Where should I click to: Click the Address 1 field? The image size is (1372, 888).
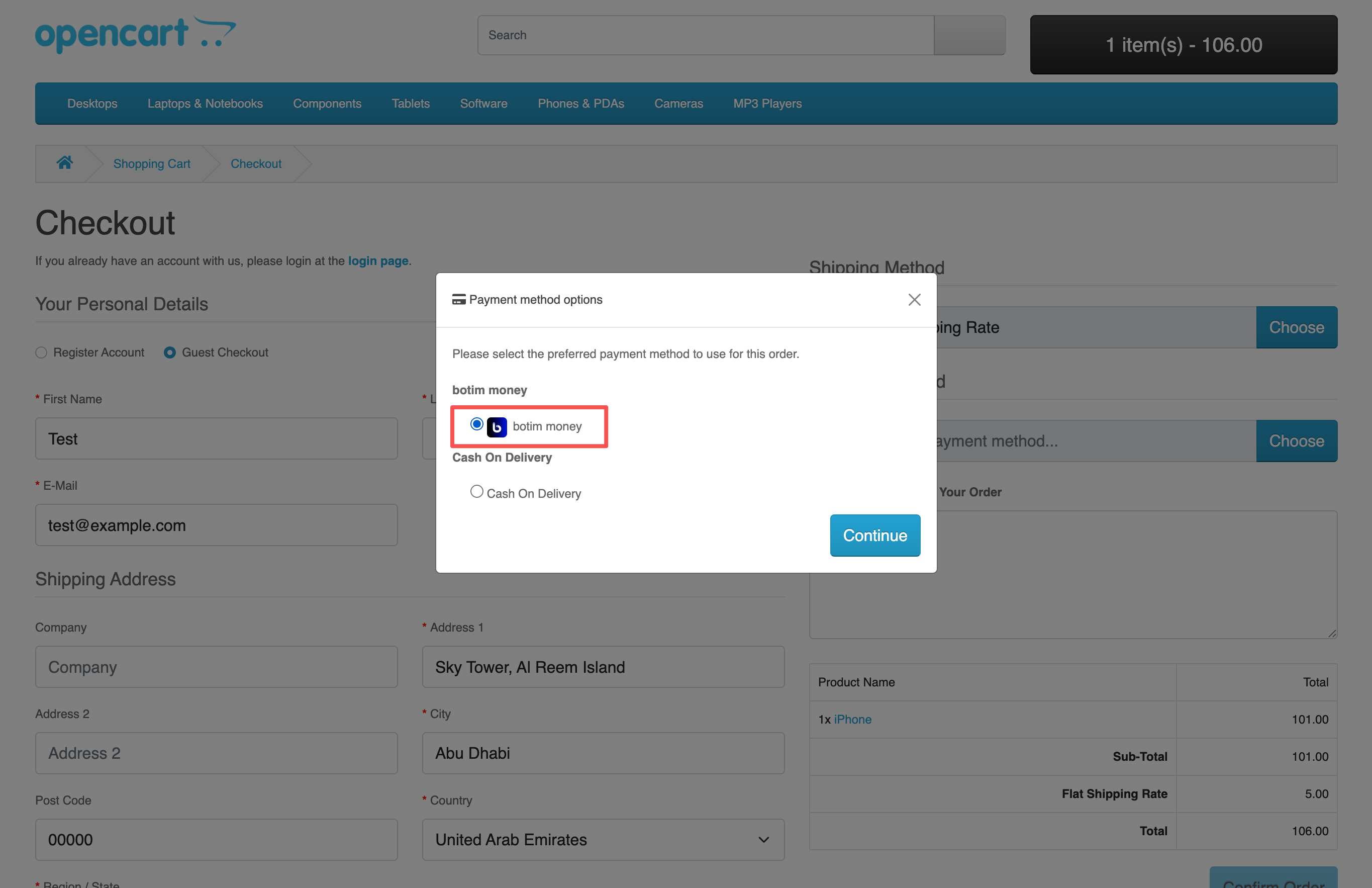click(603, 667)
